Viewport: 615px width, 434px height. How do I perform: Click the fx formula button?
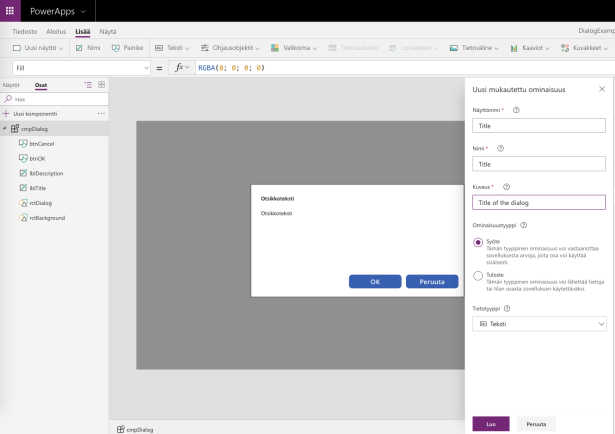pos(181,67)
